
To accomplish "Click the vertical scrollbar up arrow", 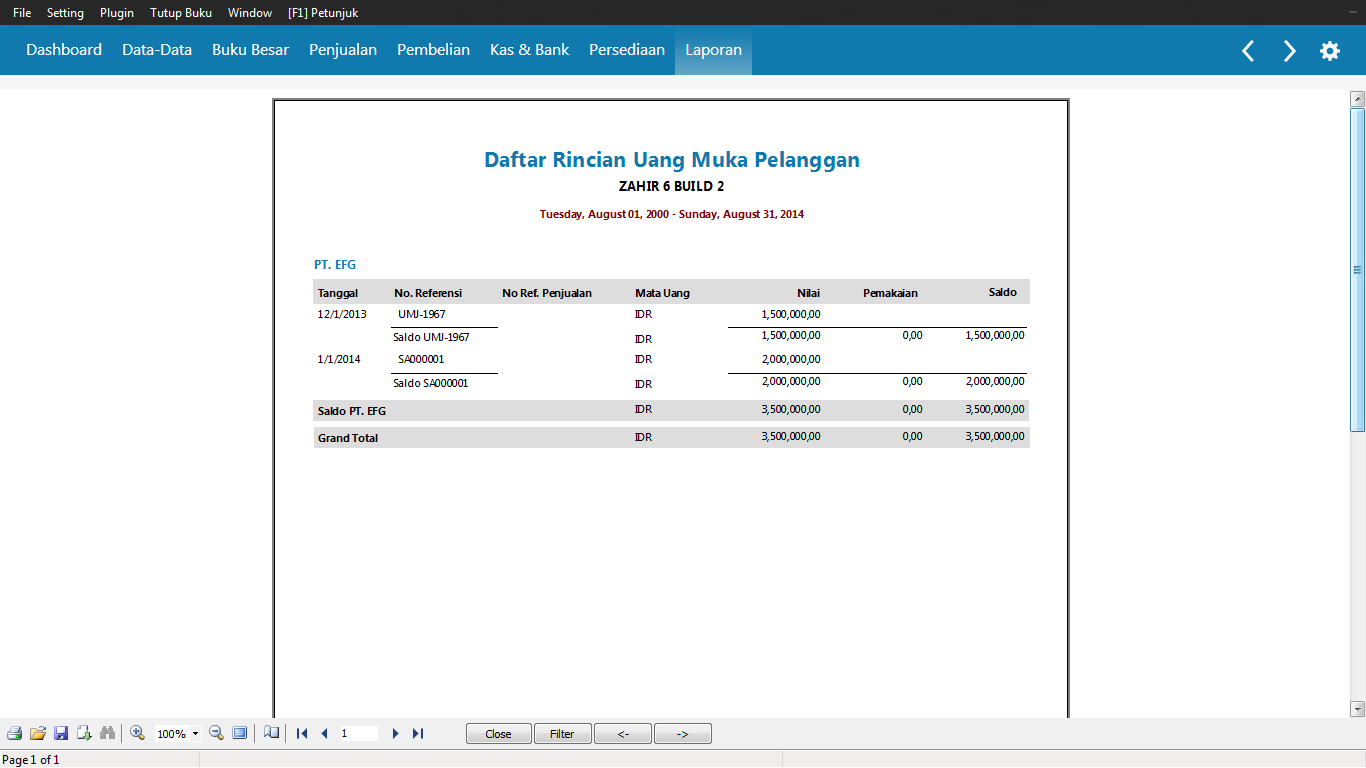I will click(x=1357, y=99).
